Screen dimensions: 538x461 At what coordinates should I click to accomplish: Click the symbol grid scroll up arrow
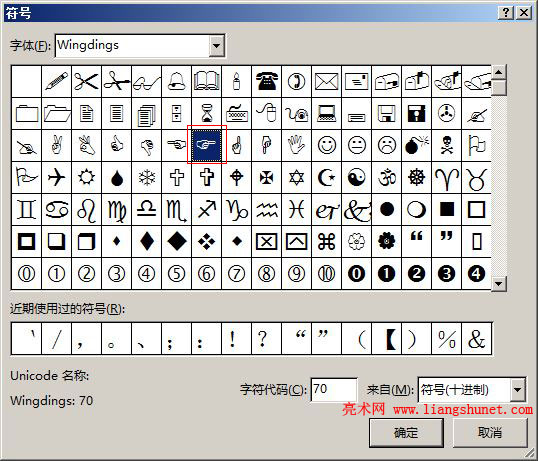[x=499, y=72]
